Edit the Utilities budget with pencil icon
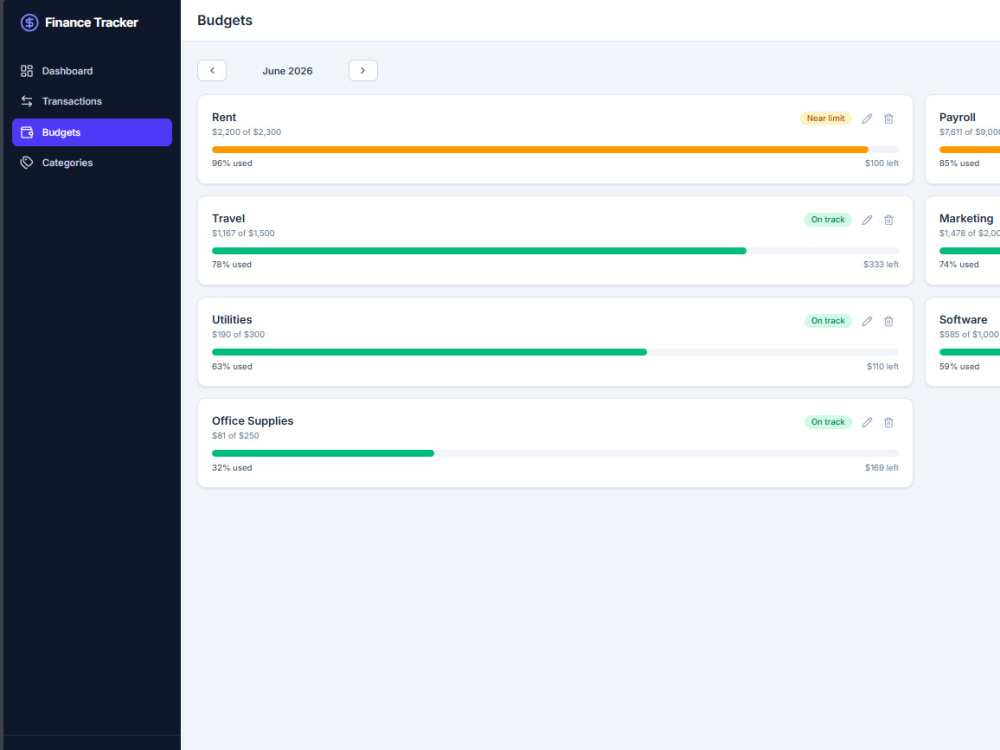 click(867, 321)
